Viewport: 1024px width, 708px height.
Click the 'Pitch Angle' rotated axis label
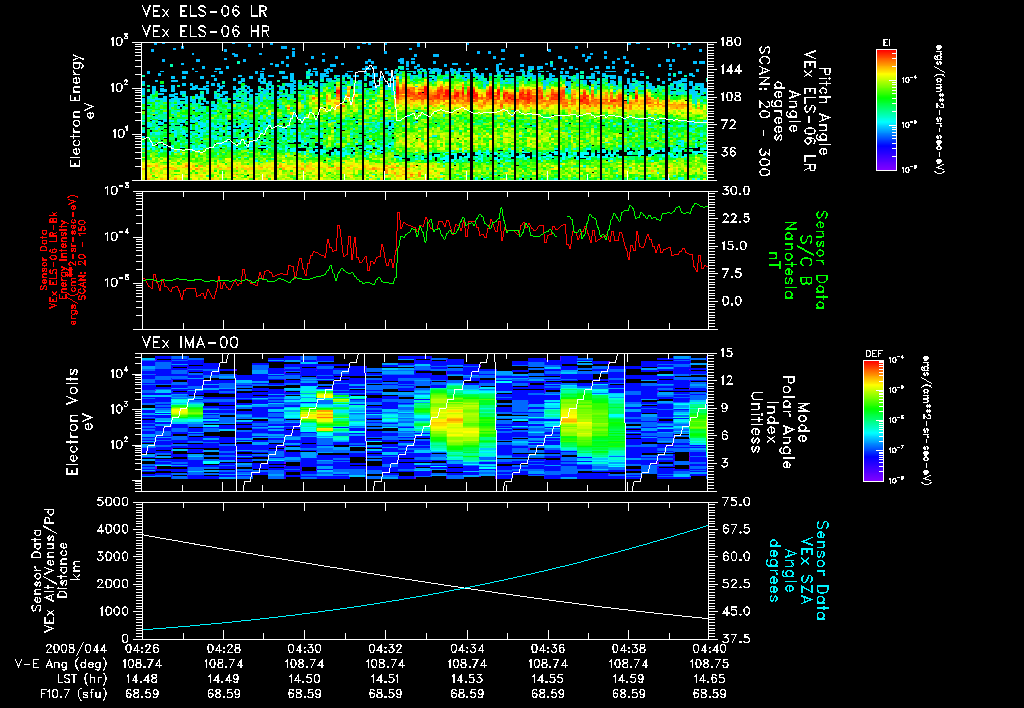(x=825, y=111)
